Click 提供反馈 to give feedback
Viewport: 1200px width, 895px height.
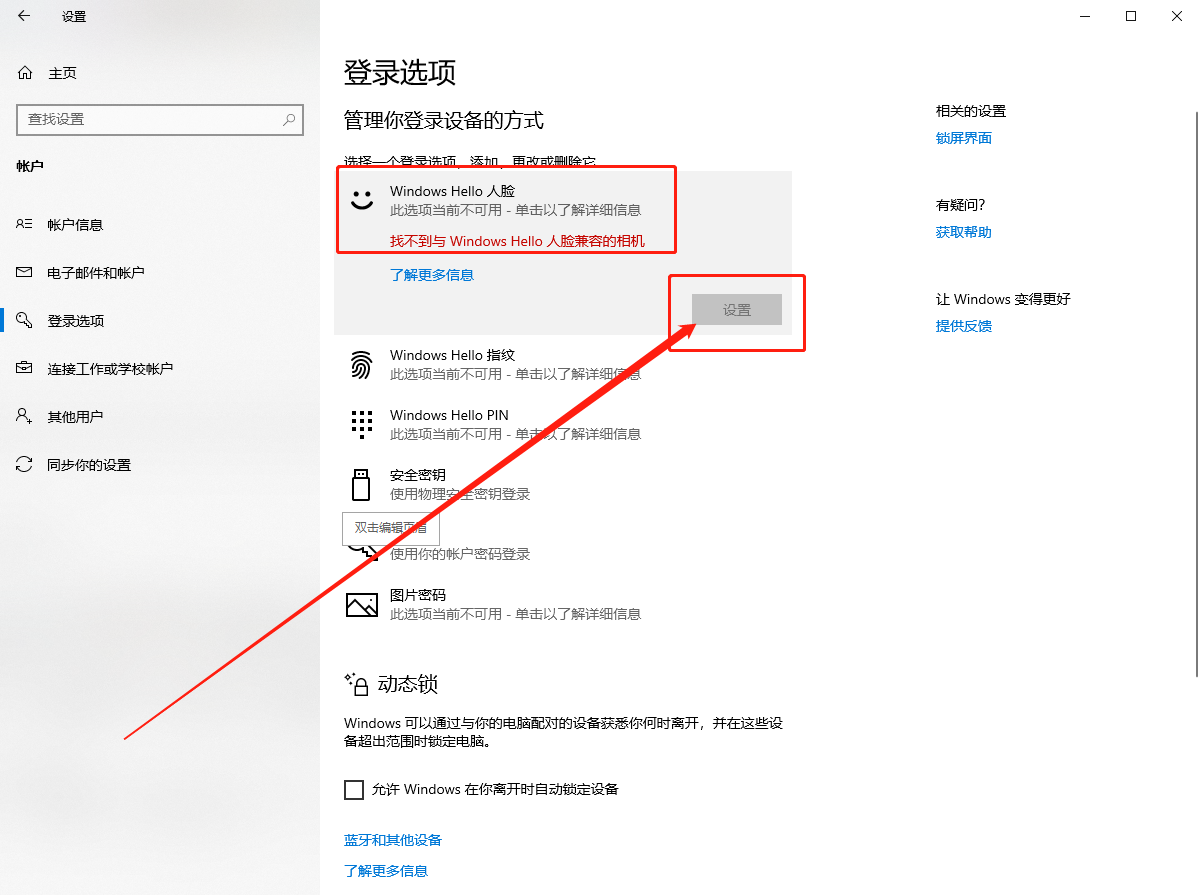pyautogui.click(x=963, y=325)
